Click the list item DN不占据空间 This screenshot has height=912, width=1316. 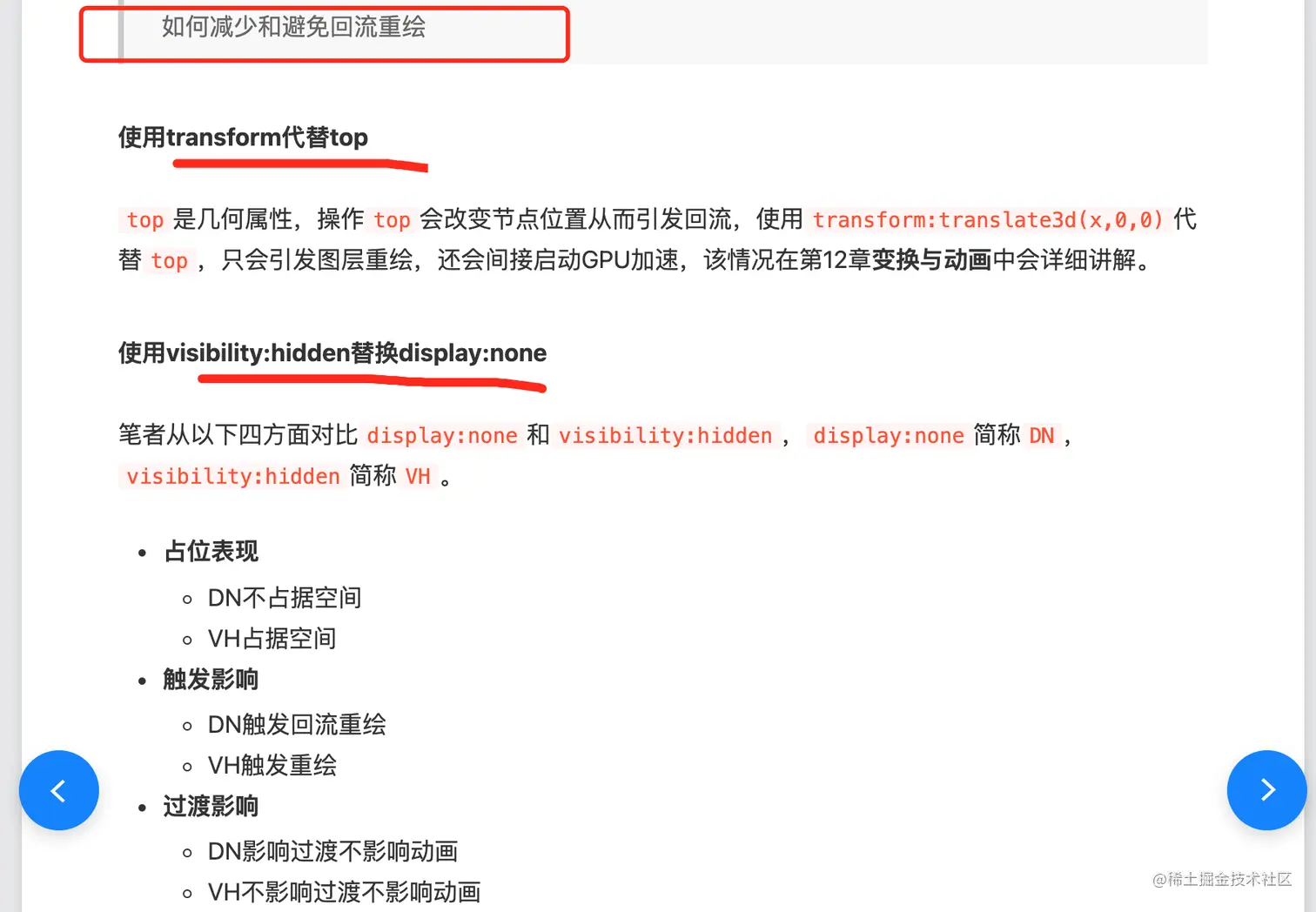click(x=284, y=598)
